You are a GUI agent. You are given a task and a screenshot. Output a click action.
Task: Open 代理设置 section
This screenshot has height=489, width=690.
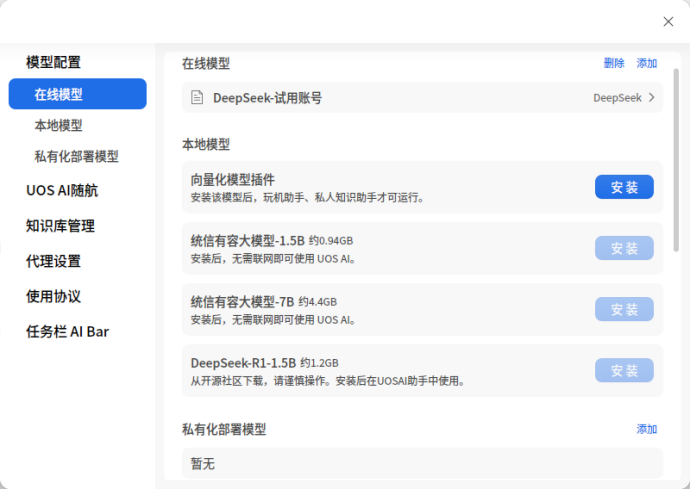[x=53, y=261]
